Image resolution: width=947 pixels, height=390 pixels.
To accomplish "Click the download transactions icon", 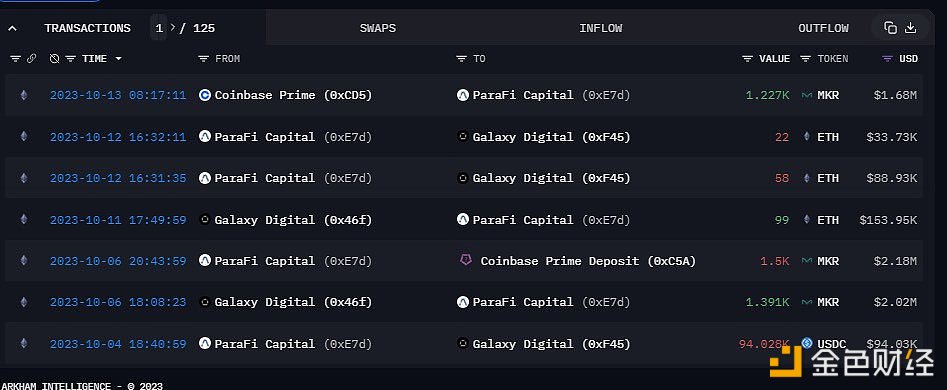I will point(911,28).
